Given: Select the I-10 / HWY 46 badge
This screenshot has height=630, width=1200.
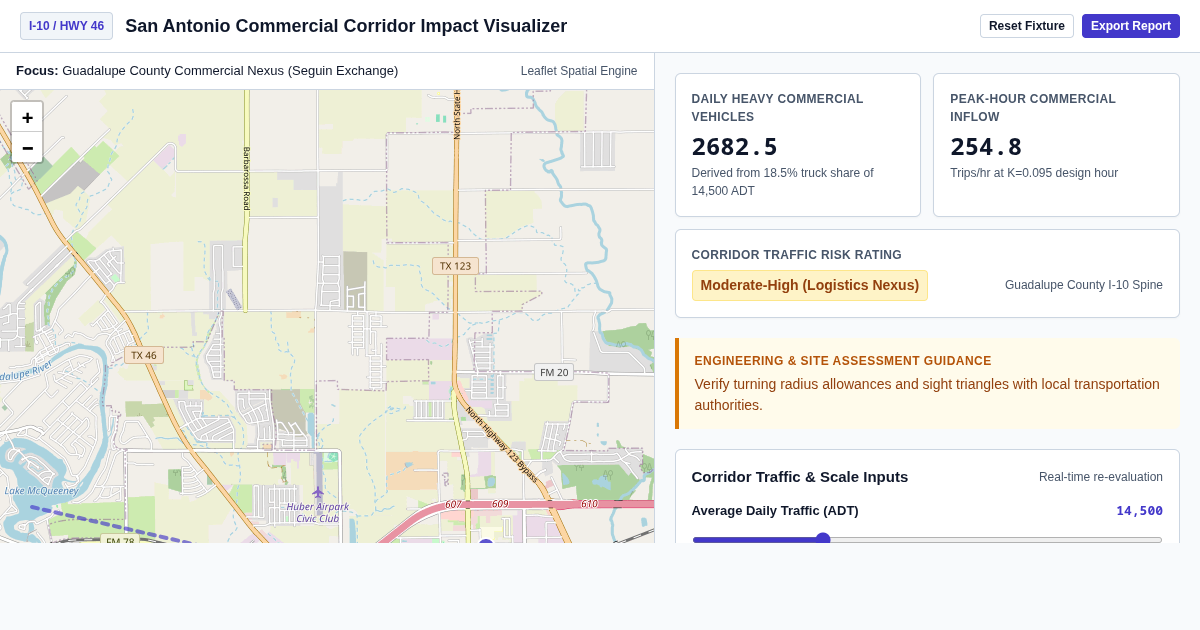Looking at the screenshot, I should click(x=66, y=26).
